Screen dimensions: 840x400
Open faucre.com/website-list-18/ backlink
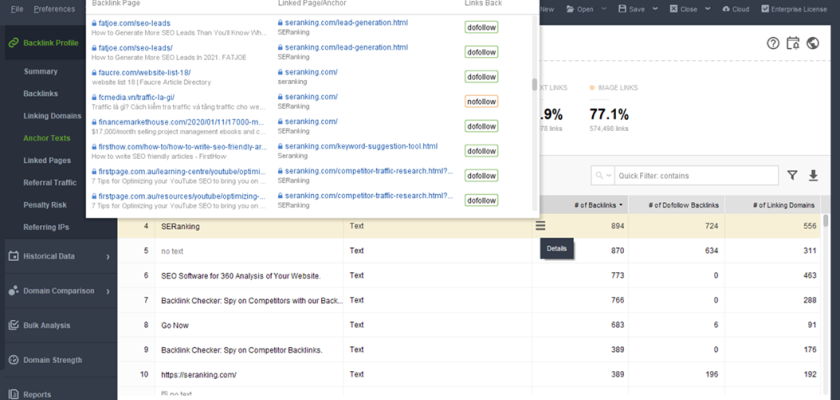(145, 72)
